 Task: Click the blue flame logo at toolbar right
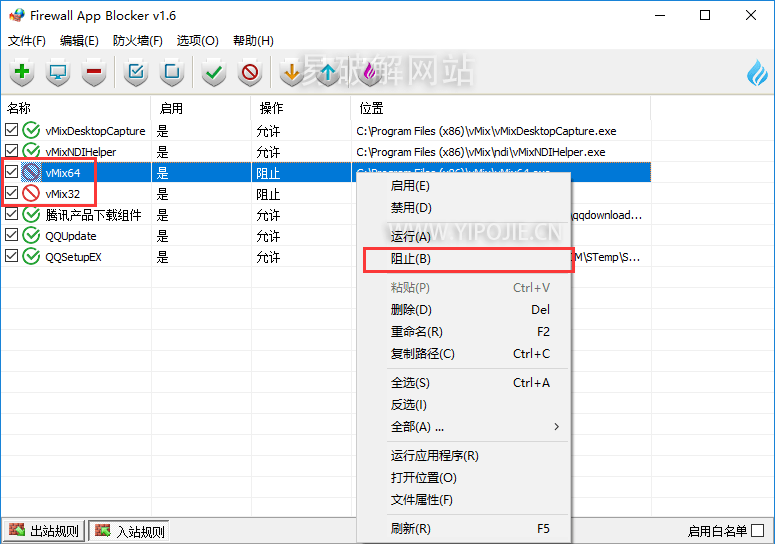(757, 73)
